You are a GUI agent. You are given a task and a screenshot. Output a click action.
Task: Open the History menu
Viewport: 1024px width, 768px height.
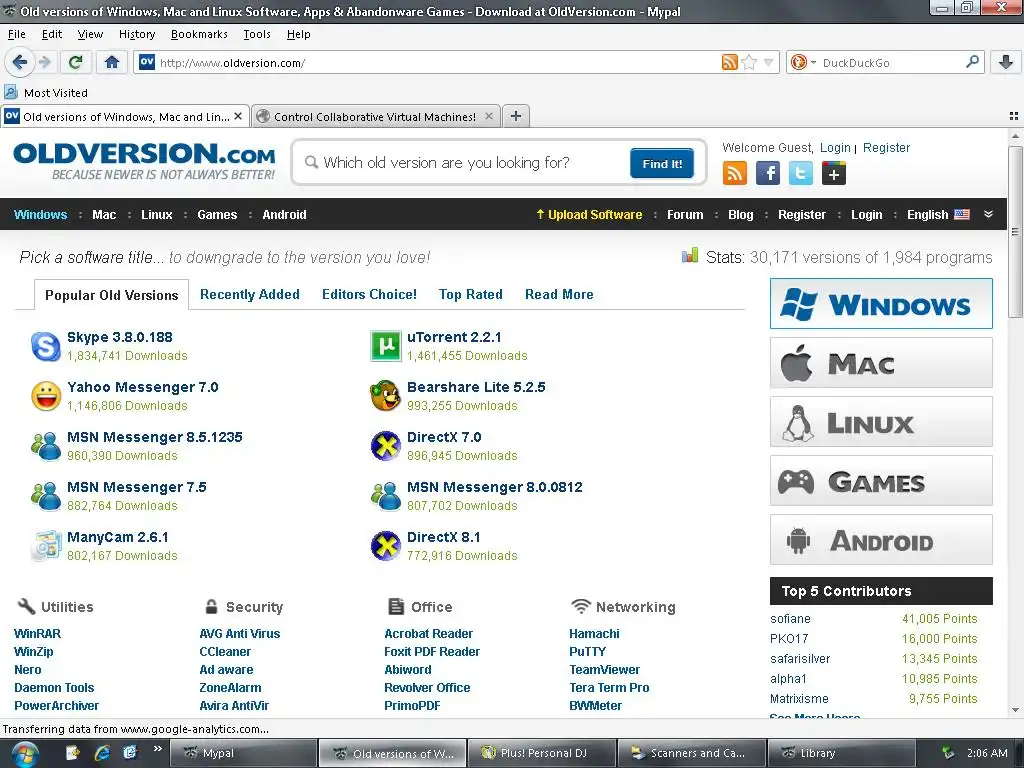click(136, 34)
